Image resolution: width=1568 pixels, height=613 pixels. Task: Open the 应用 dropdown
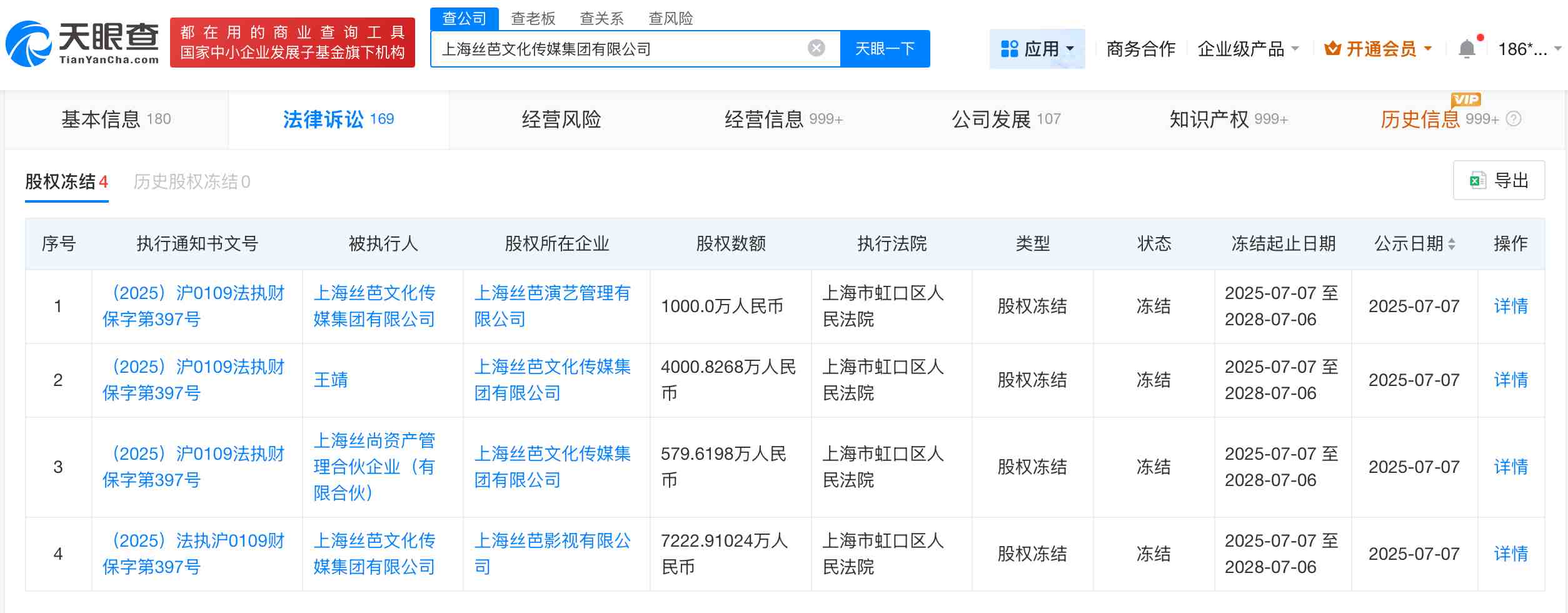(1045, 49)
